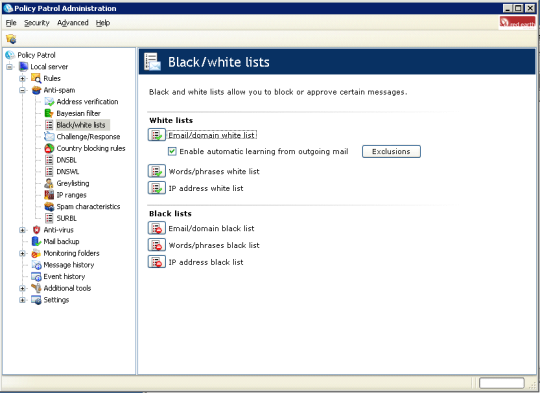The height and width of the screenshot is (393, 540).
Task: Click the Policy Patrol globe icon in tree
Action: tap(10, 55)
